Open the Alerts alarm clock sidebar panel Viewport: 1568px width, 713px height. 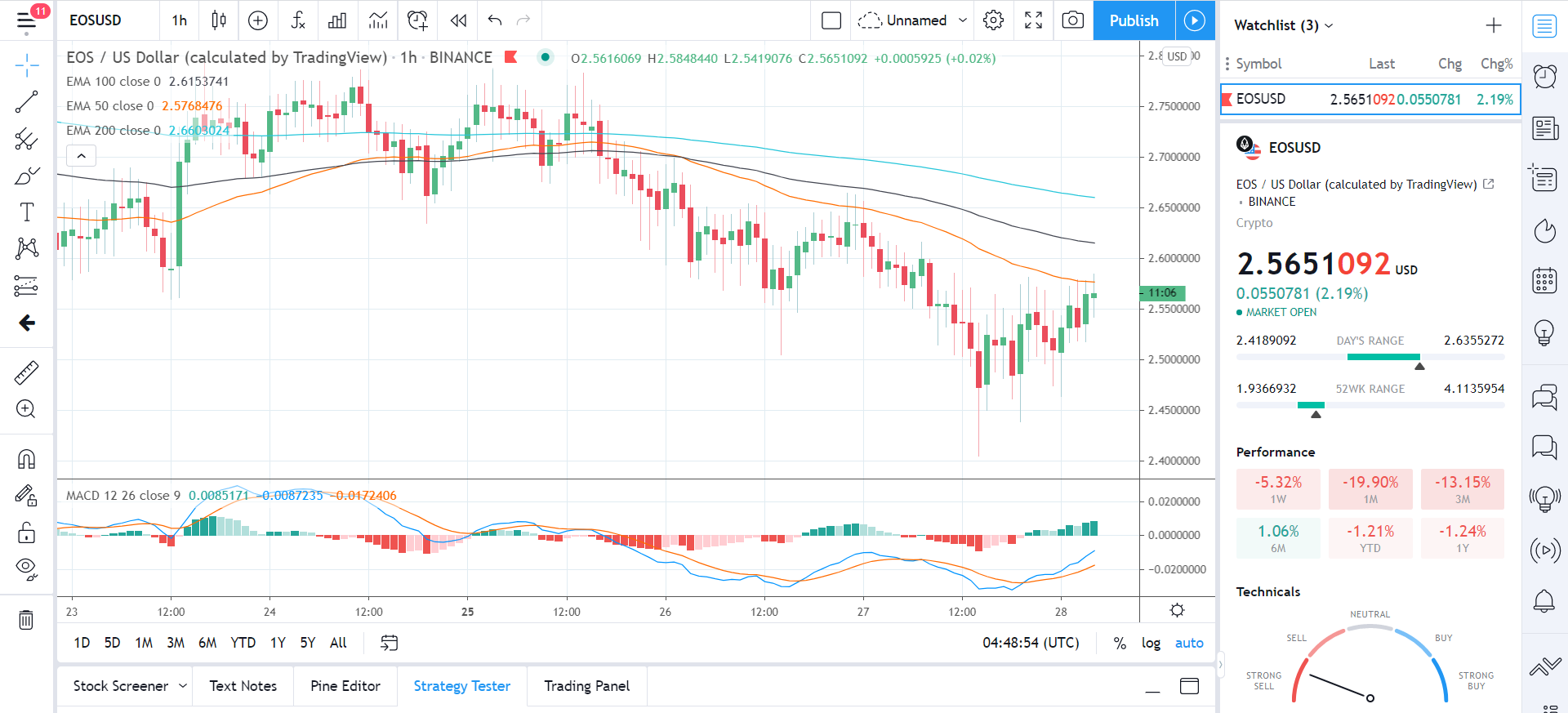pyautogui.click(x=1544, y=76)
